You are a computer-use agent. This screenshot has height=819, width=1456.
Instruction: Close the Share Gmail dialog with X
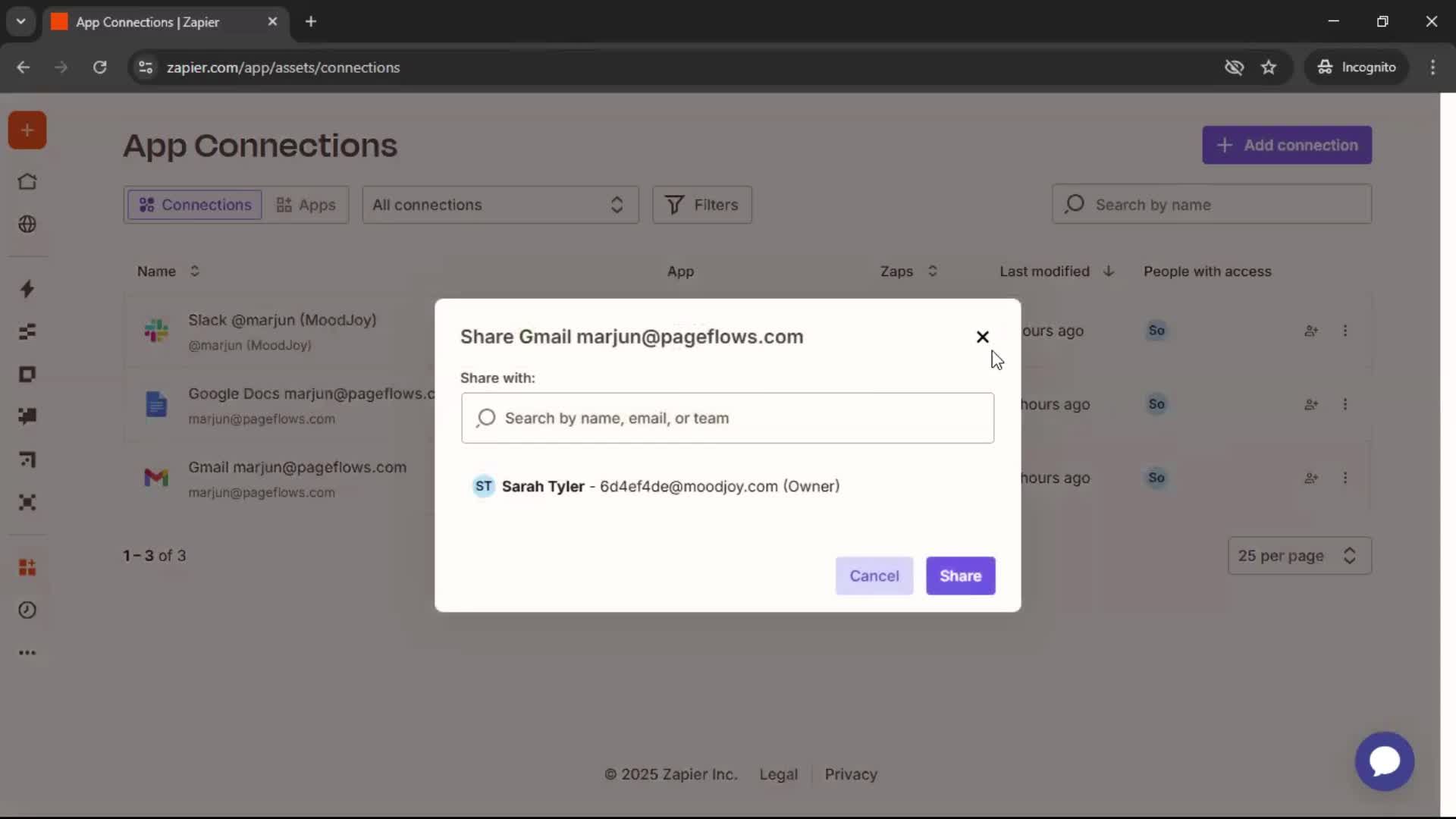tap(983, 337)
